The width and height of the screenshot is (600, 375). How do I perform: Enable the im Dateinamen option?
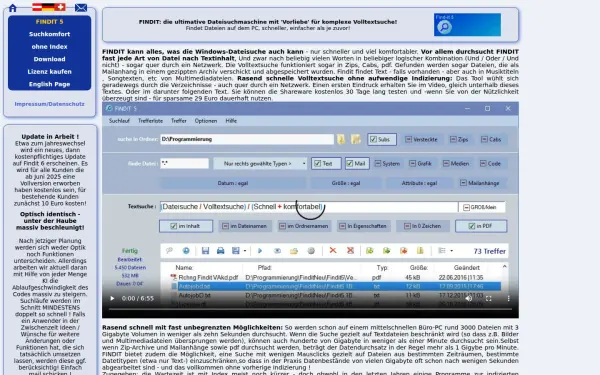tap(245, 226)
